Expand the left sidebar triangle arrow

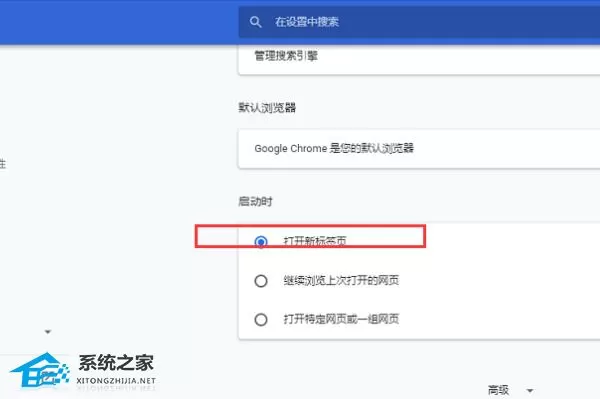48,332
